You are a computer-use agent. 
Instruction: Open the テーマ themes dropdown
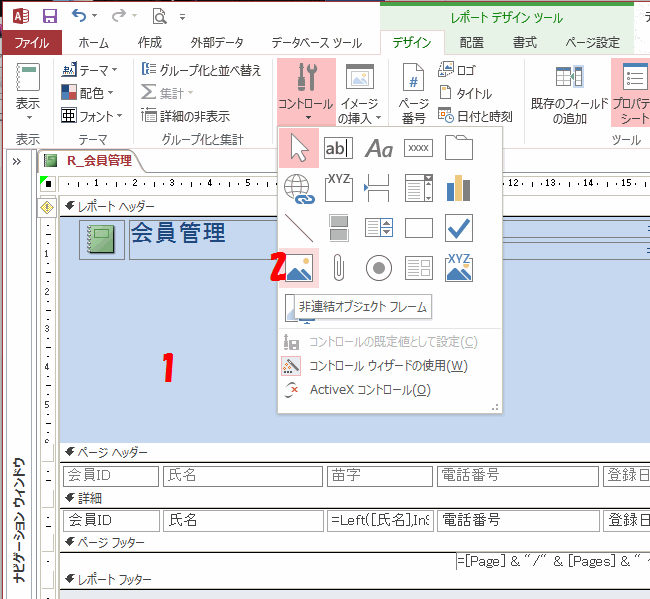(x=90, y=70)
